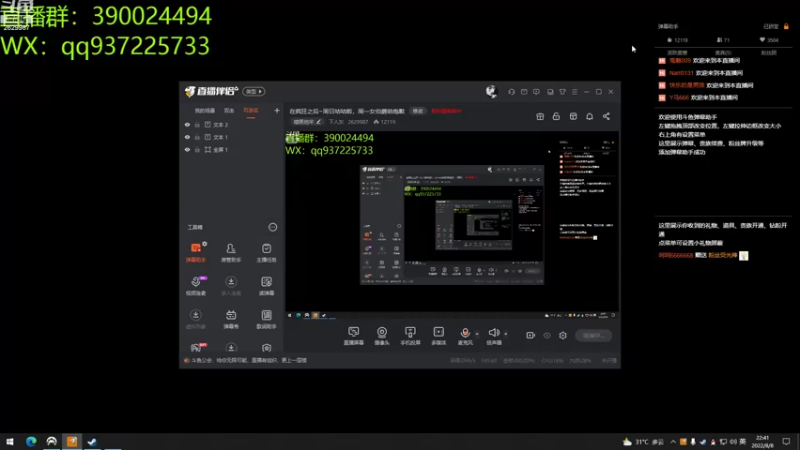This screenshot has width=800, height=450.
Task: Share the stream with the share icon
Action: 606,116
